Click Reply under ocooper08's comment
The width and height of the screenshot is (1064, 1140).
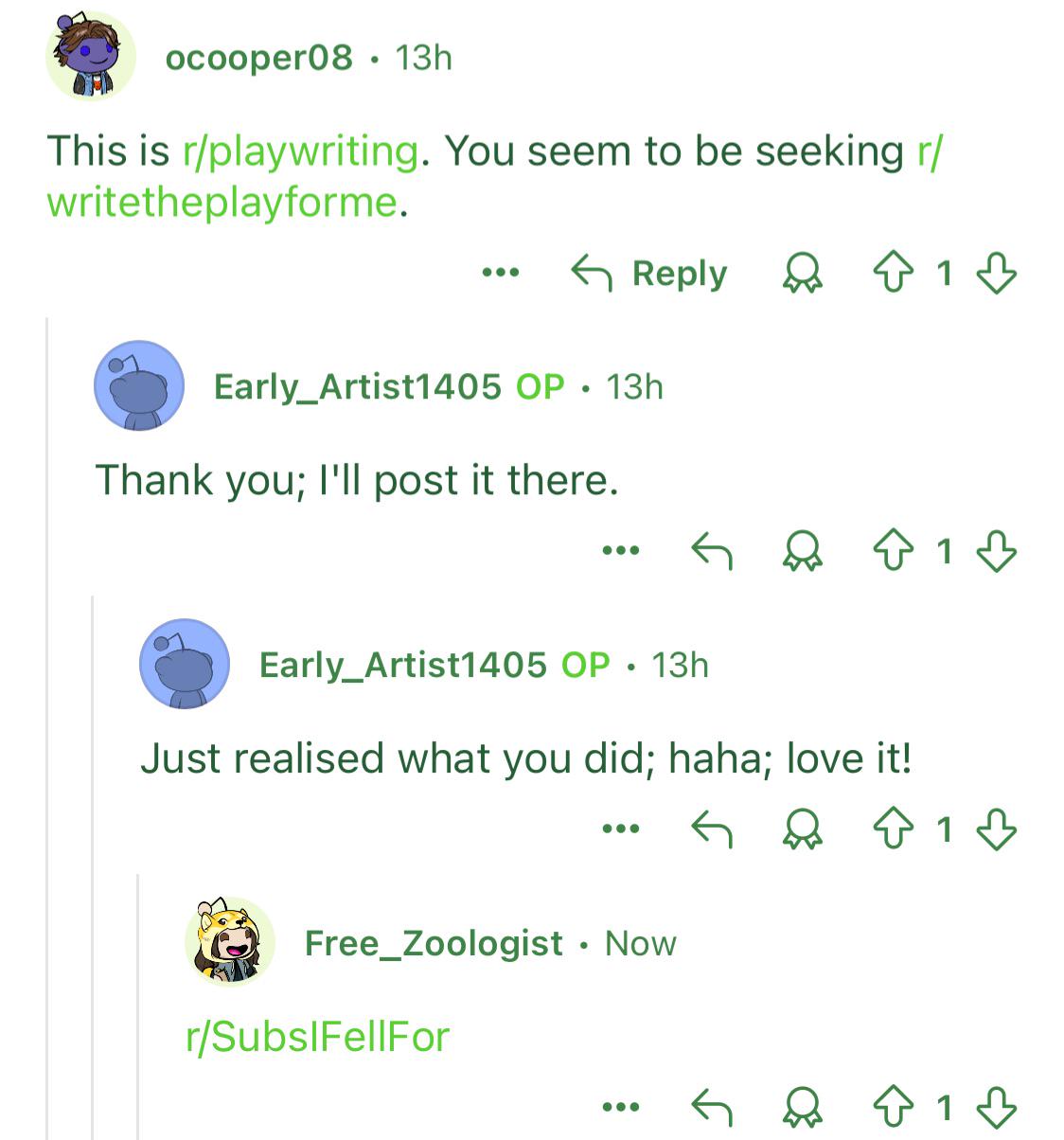[x=649, y=274]
